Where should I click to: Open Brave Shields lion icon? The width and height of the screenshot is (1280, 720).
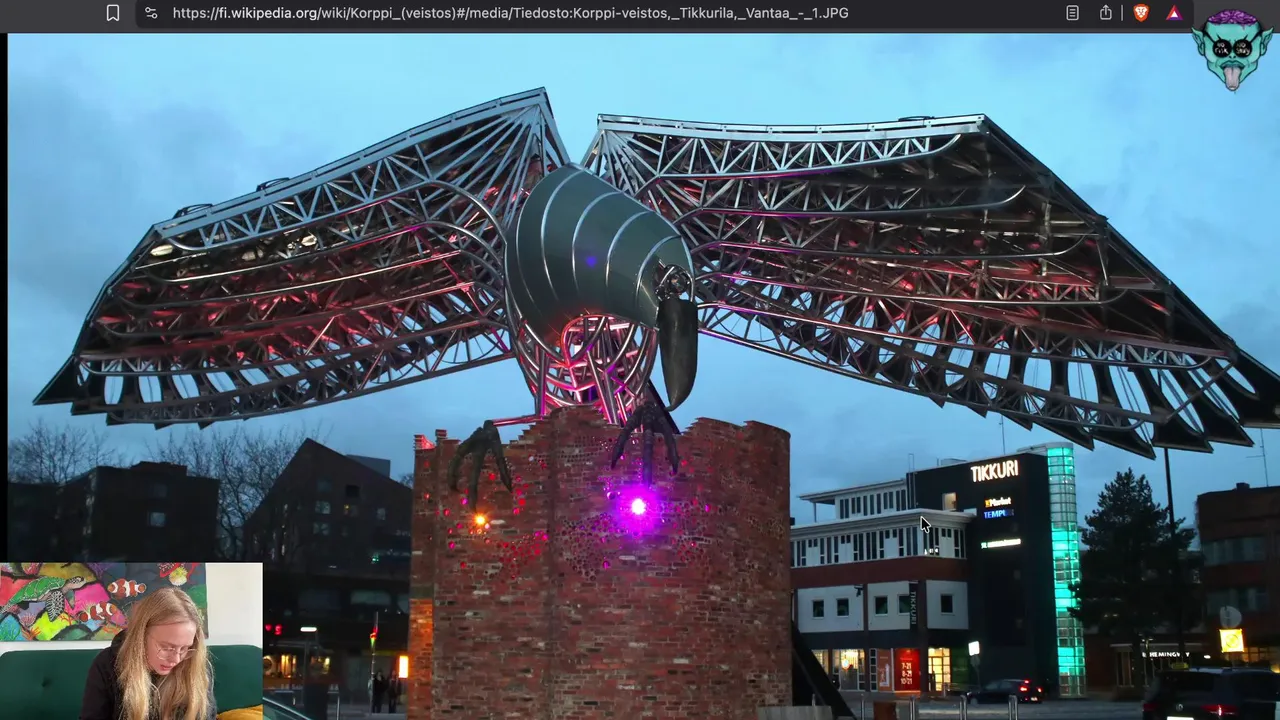(1141, 13)
